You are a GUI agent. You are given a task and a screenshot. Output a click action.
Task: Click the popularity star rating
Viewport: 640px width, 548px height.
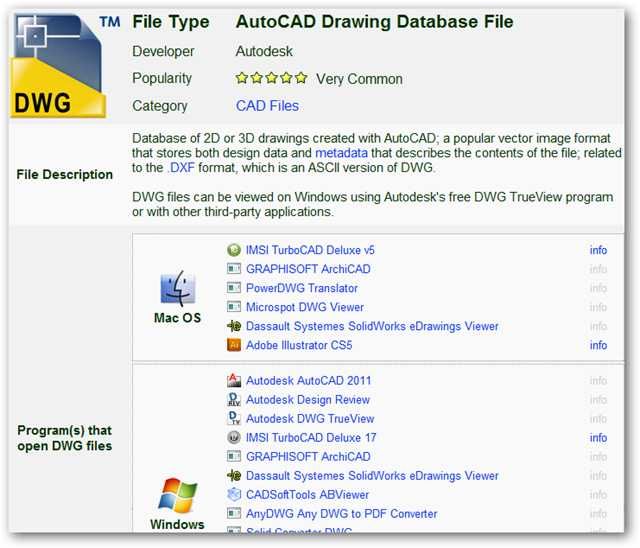coord(271,78)
